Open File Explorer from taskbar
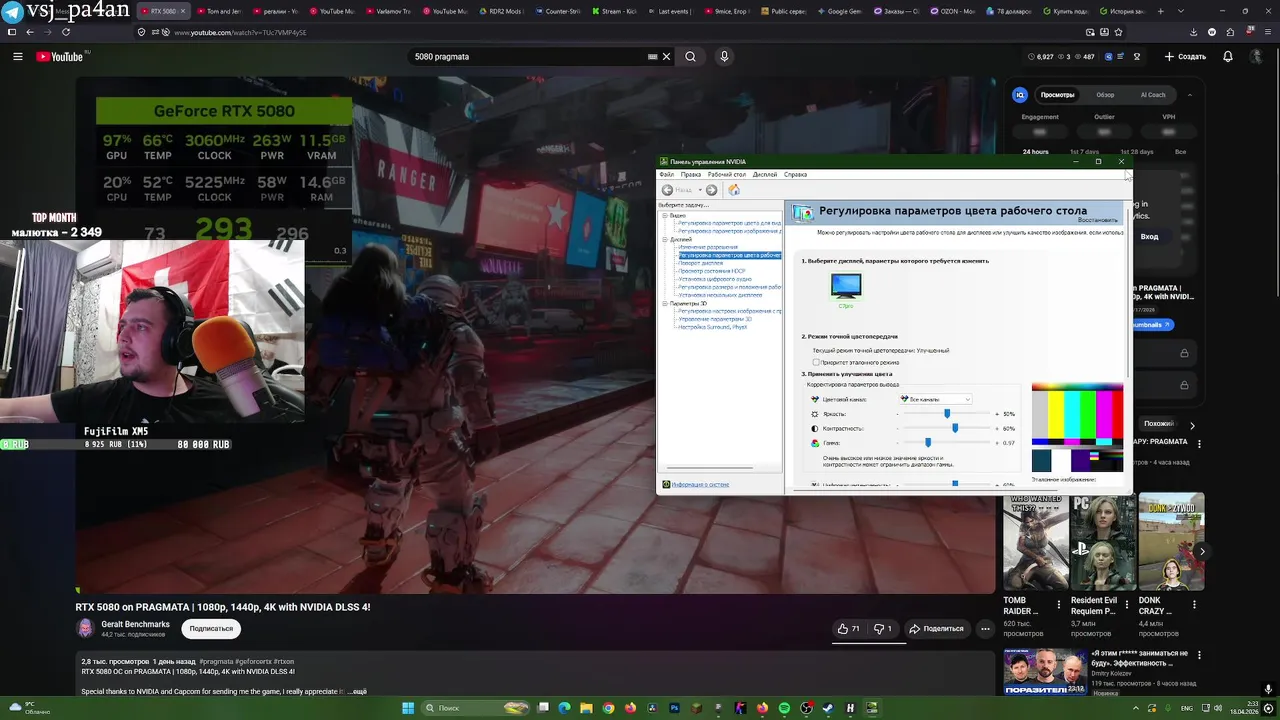 point(587,708)
